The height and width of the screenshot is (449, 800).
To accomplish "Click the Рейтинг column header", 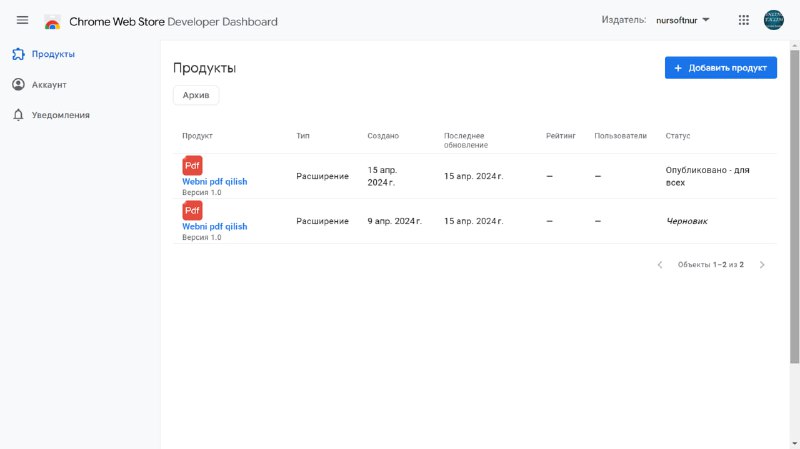I will click(560, 136).
